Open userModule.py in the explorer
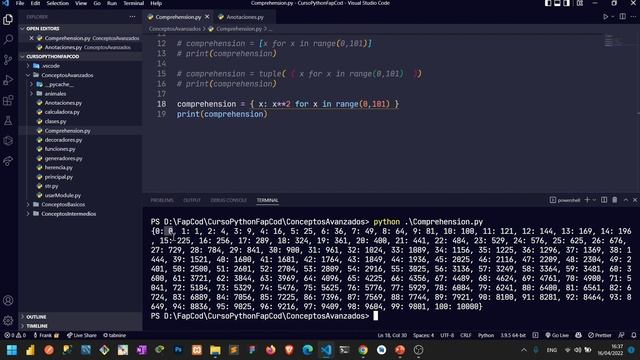This screenshot has width=640, height=360. pyautogui.click(x=62, y=196)
